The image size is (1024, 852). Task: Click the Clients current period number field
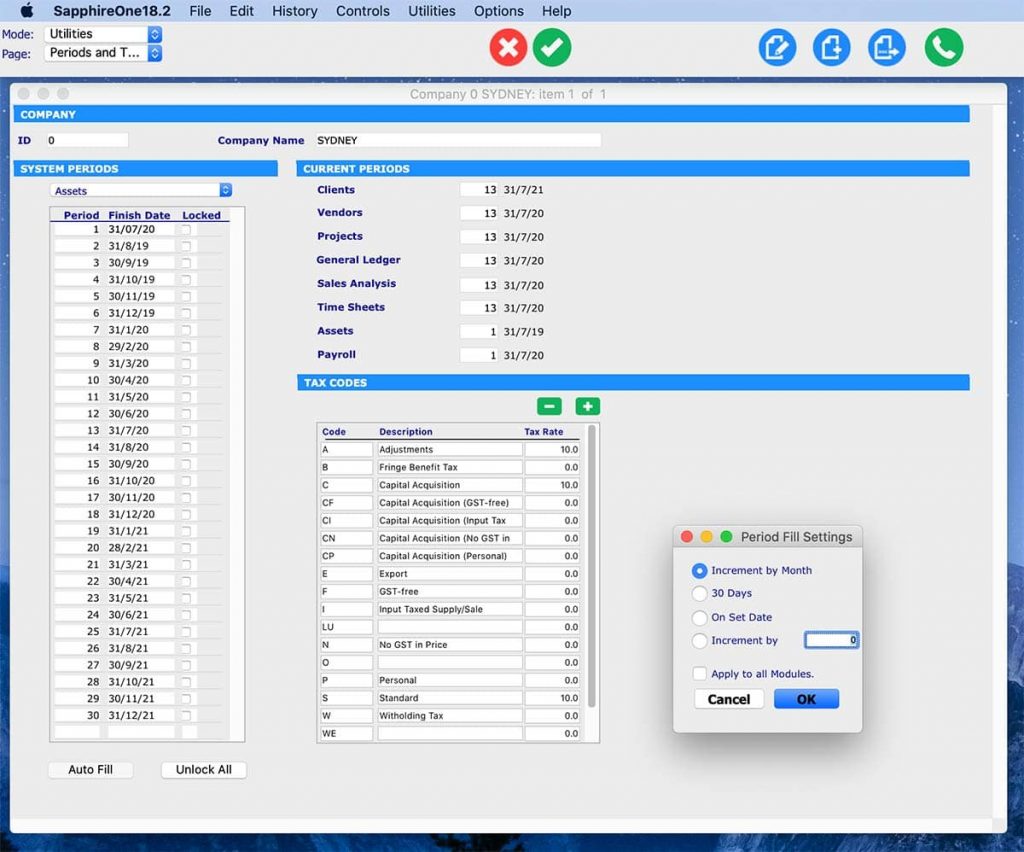click(x=479, y=190)
